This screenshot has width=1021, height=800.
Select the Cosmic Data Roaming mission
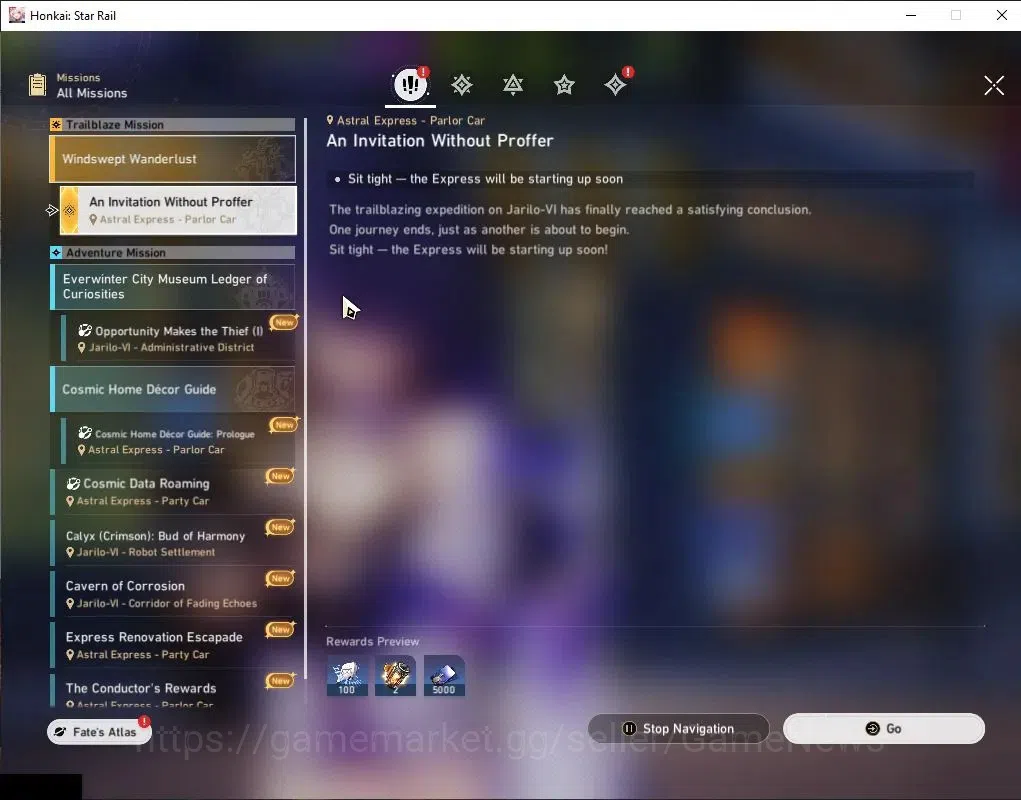[173, 491]
